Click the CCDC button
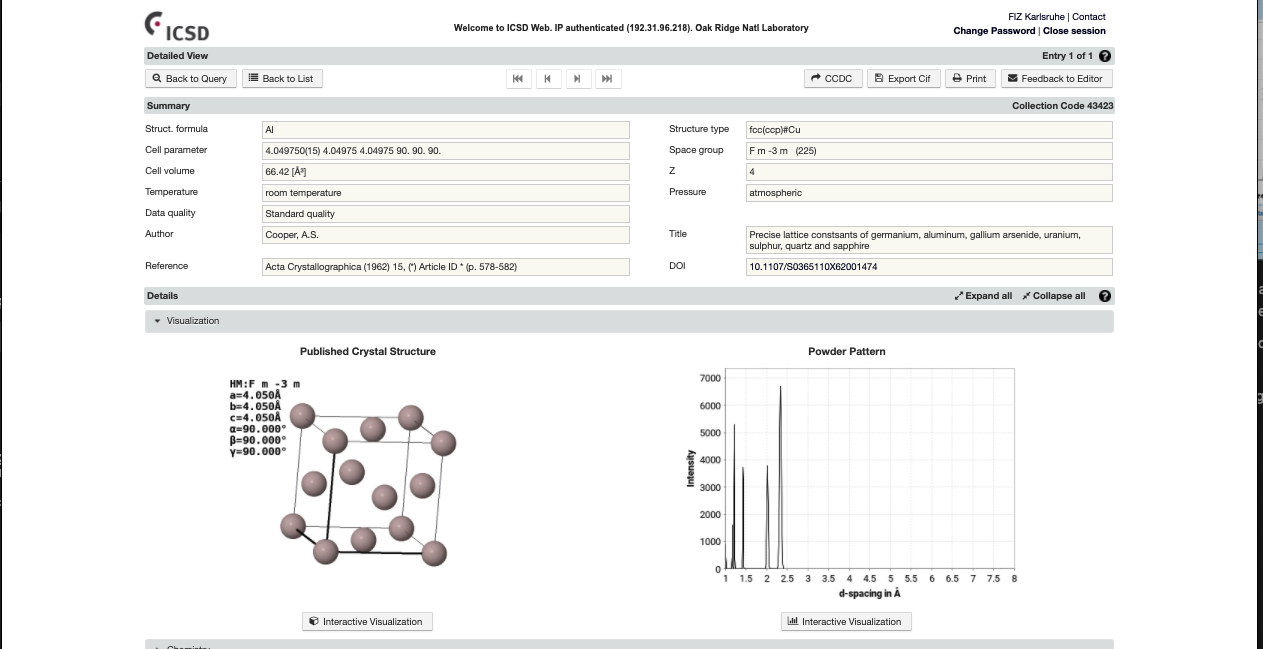This screenshot has height=649, width=1263. tap(832, 78)
